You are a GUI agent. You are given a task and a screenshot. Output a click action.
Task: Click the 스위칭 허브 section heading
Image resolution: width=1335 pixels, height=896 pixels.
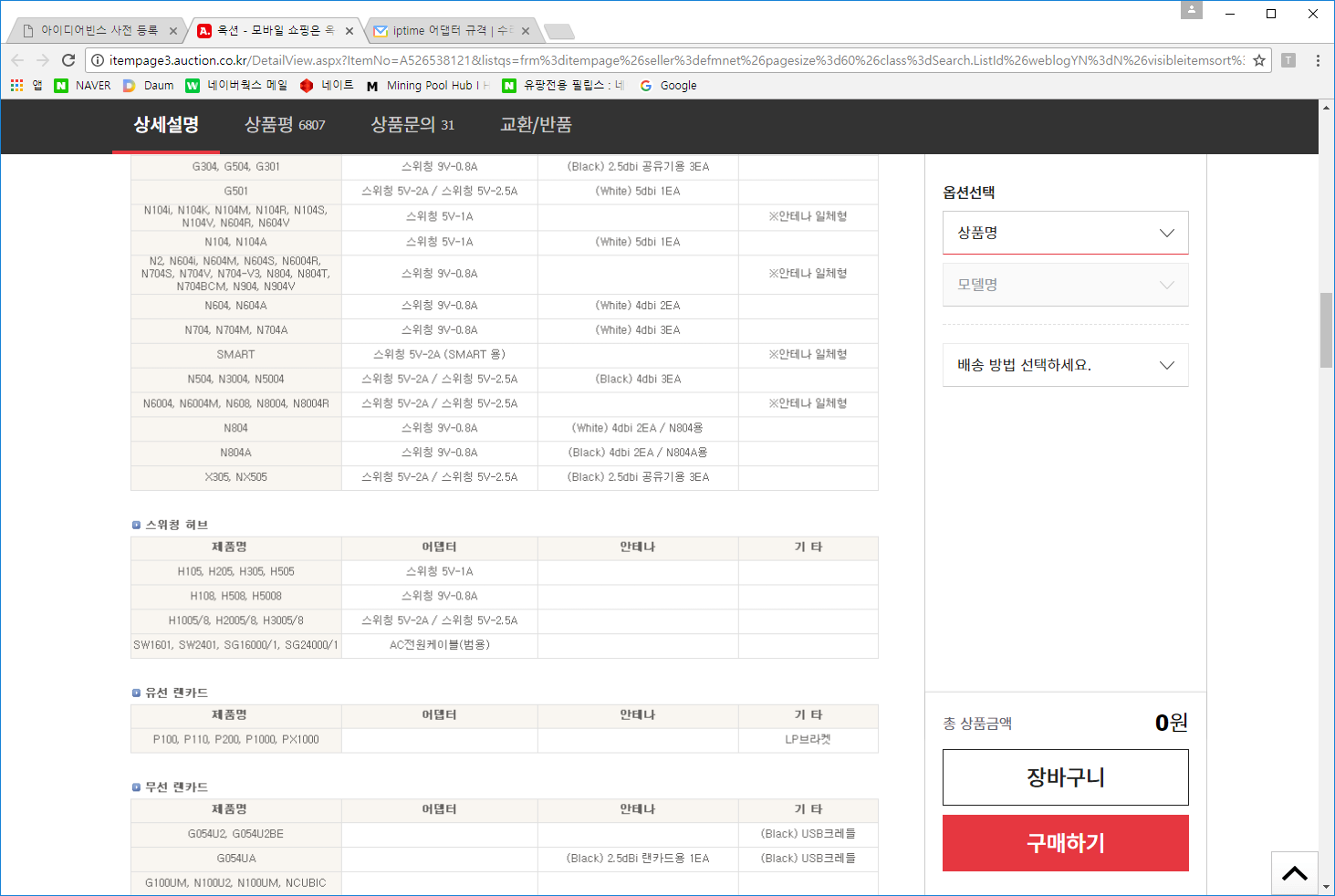click(177, 525)
